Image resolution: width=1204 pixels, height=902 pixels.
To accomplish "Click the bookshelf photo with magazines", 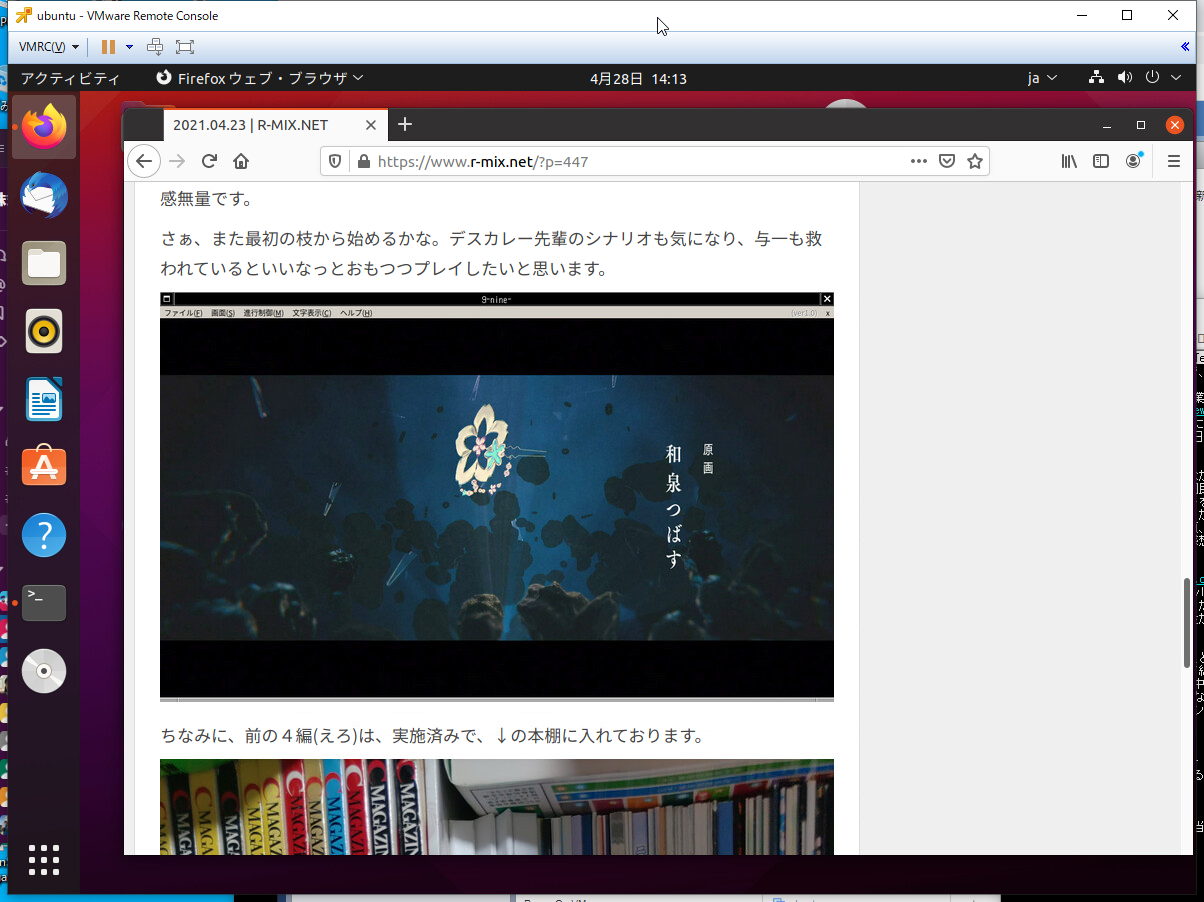I will click(x=497, y=807).
